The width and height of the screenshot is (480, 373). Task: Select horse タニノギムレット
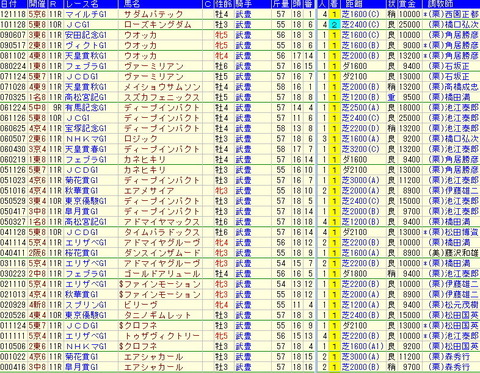coord(158,315)
